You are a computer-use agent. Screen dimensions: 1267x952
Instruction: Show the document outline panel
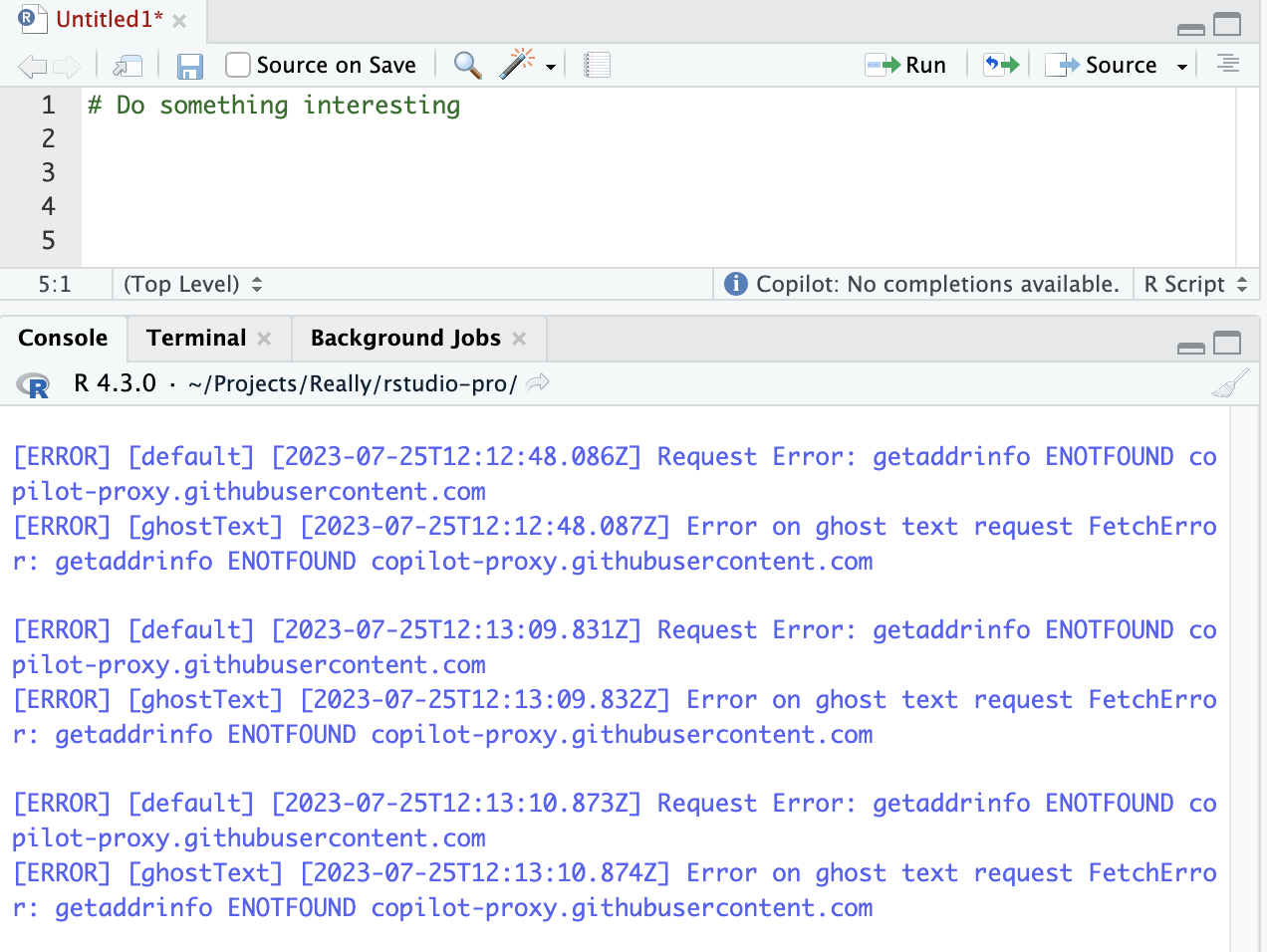coord(1227,64)
